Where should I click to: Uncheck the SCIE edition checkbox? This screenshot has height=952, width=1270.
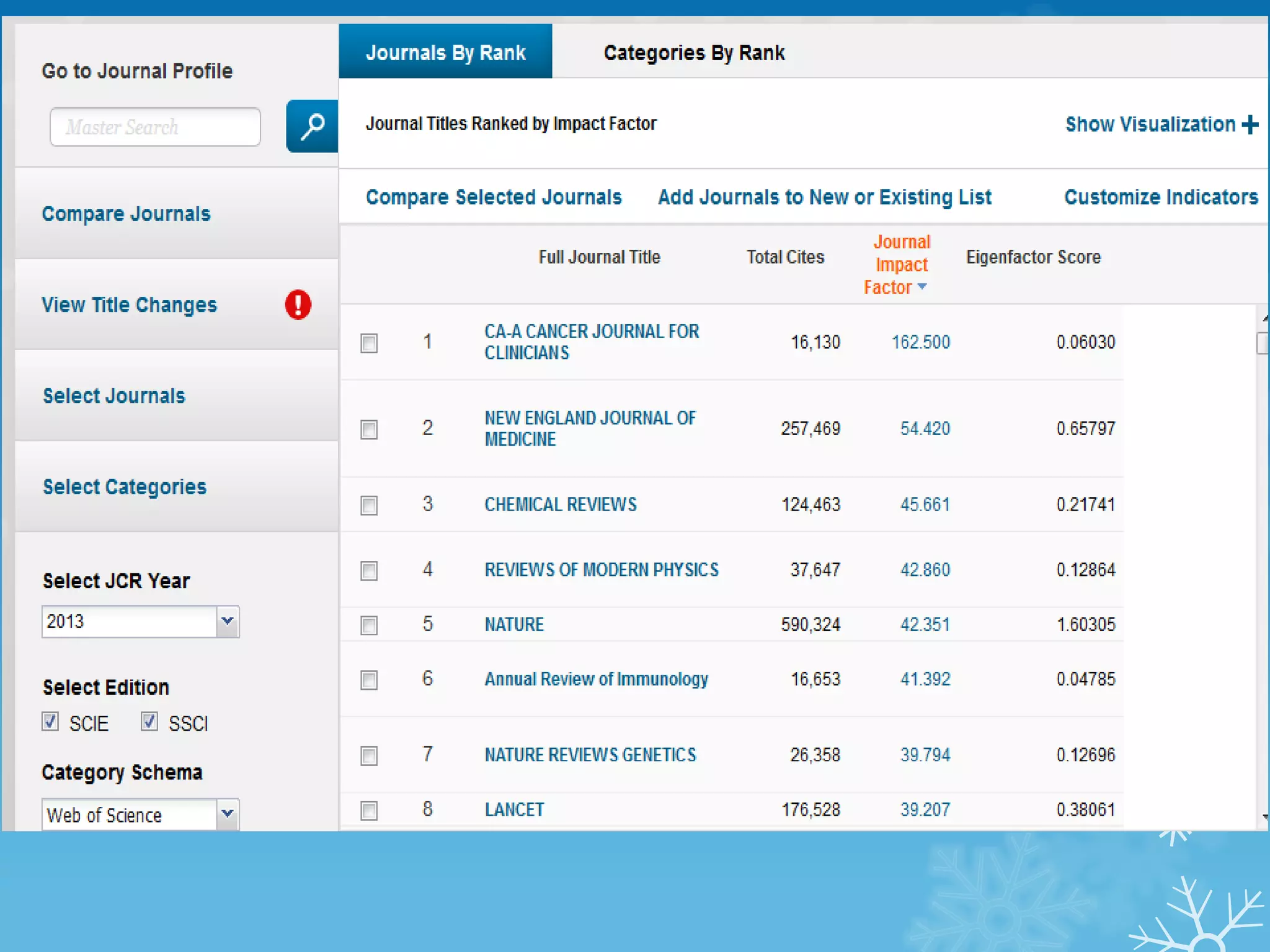tap(51, 721)
